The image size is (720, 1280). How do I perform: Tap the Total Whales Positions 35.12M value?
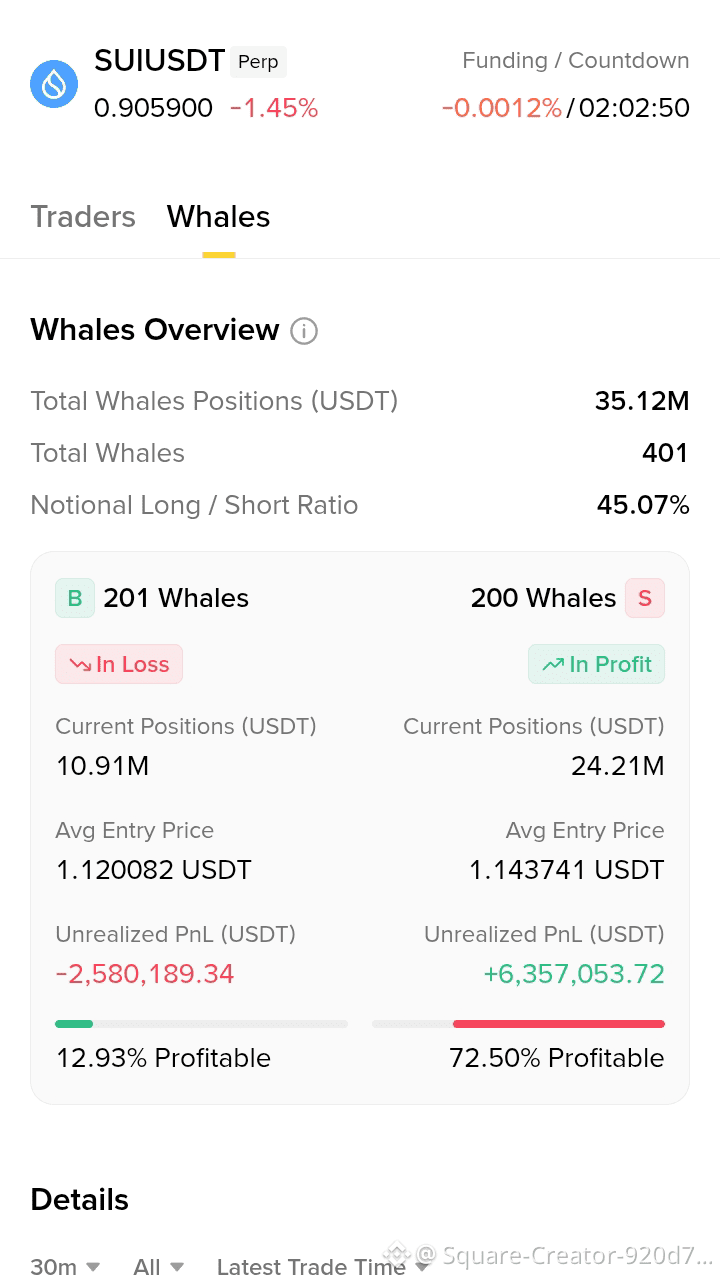click(x=642, y=401)
